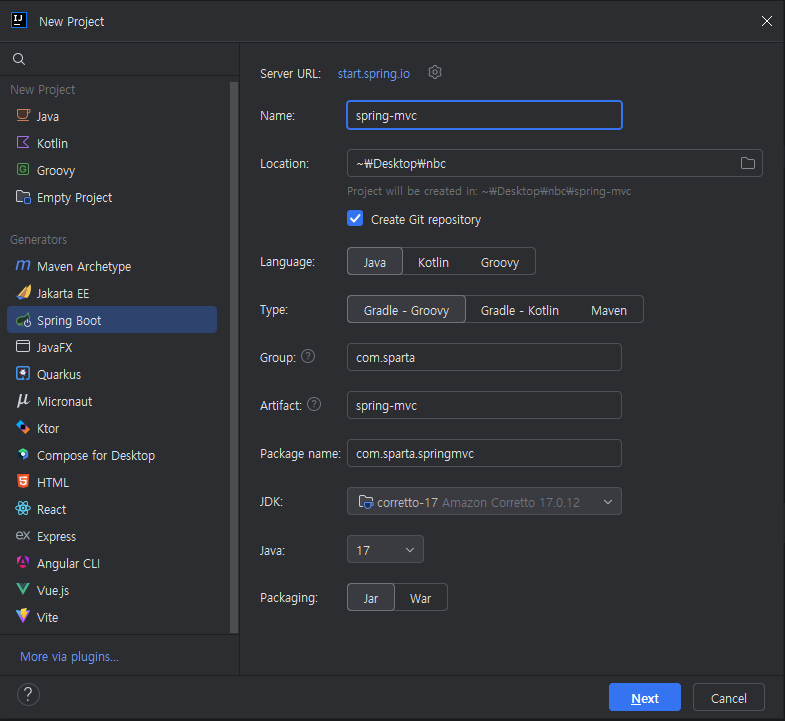
Task: Click the JavaFX window icon
Action: tap(23, 346)
